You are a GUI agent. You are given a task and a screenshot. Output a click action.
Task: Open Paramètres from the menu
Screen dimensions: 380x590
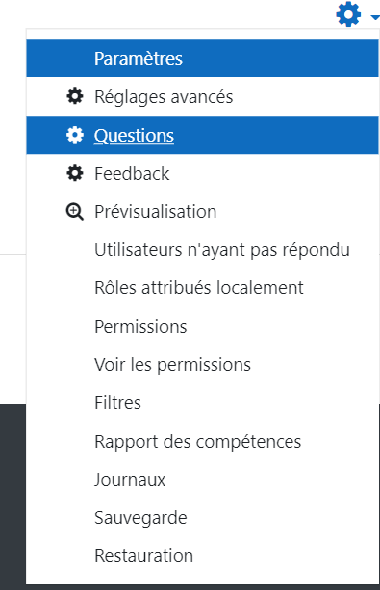click(x=202, y=58)
